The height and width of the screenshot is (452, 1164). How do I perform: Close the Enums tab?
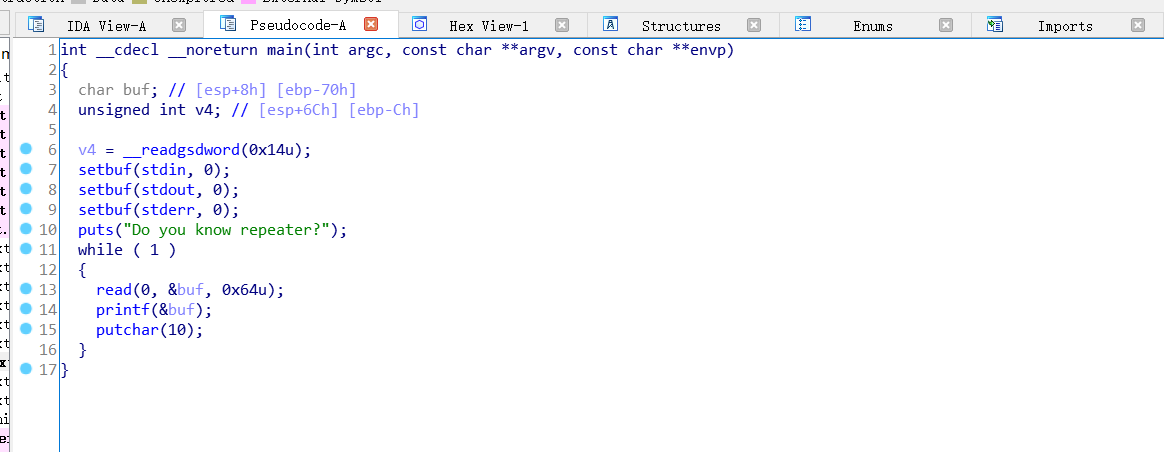click(946, 25)
